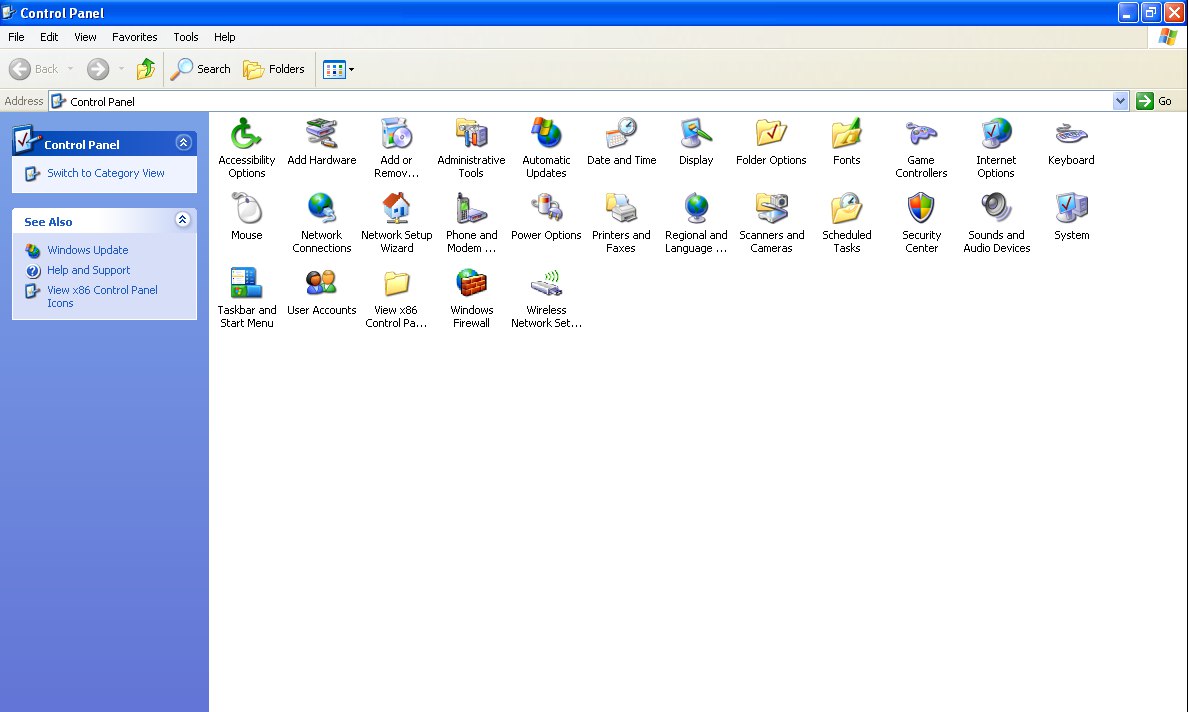Open the Edit menu
The height and width of the screenshot is (712, 1188).
[49, 37]
